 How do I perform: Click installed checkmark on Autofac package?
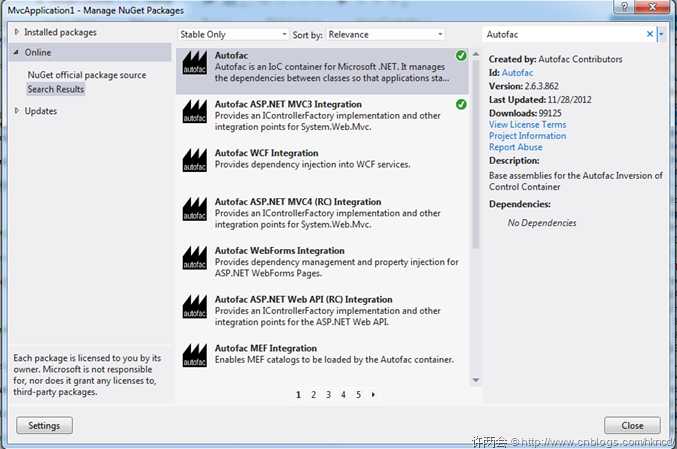click(x=461, y=56)
